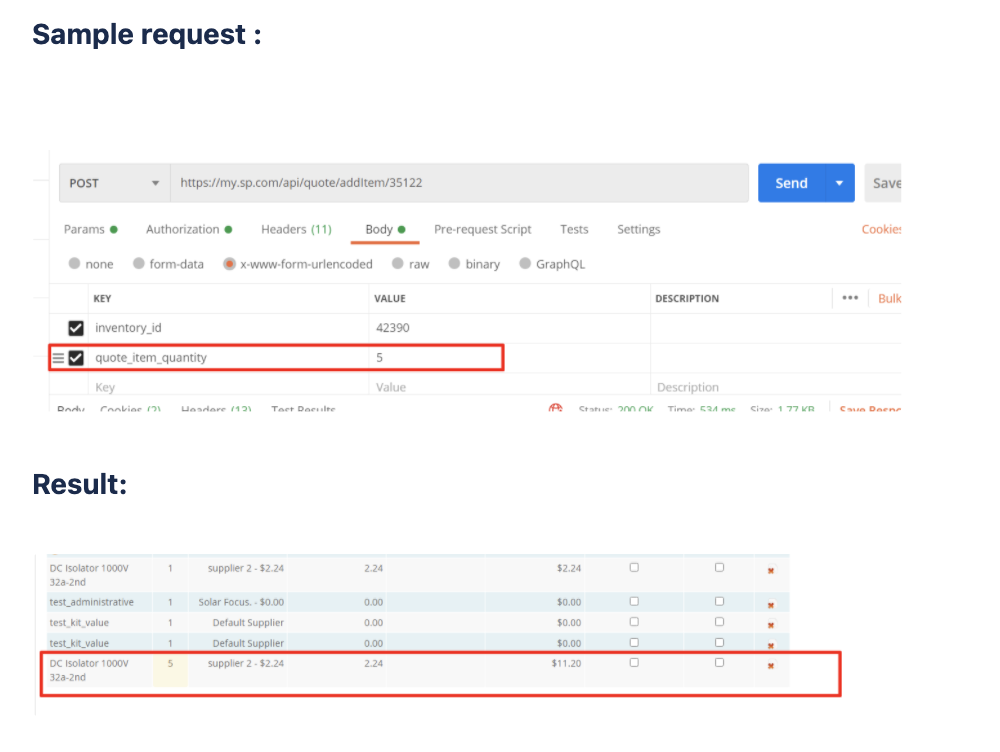Click the Cookies link
The image size is (1000, 752).
point(881,229)
